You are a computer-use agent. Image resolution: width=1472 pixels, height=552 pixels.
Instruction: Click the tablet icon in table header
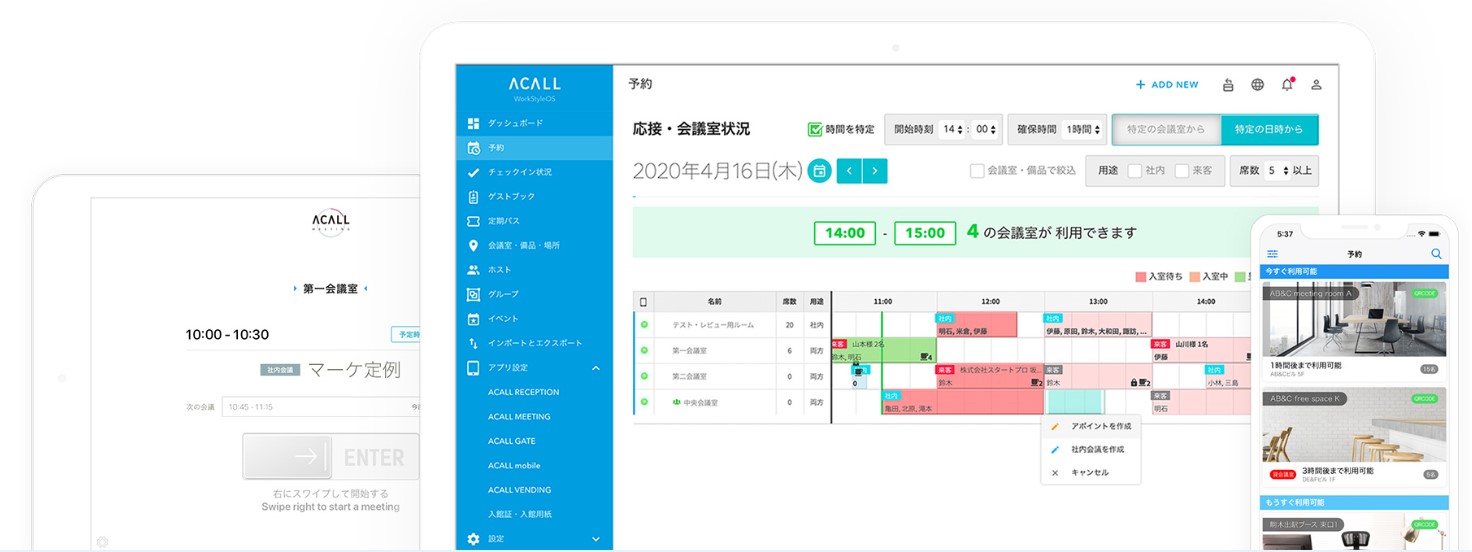644,301
